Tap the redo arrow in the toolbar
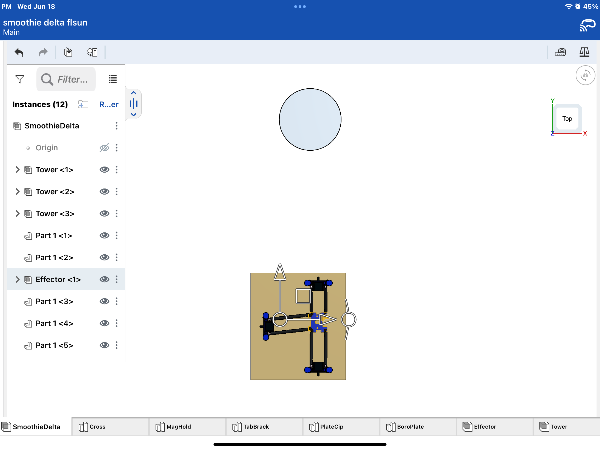 (x=43, y=52)
